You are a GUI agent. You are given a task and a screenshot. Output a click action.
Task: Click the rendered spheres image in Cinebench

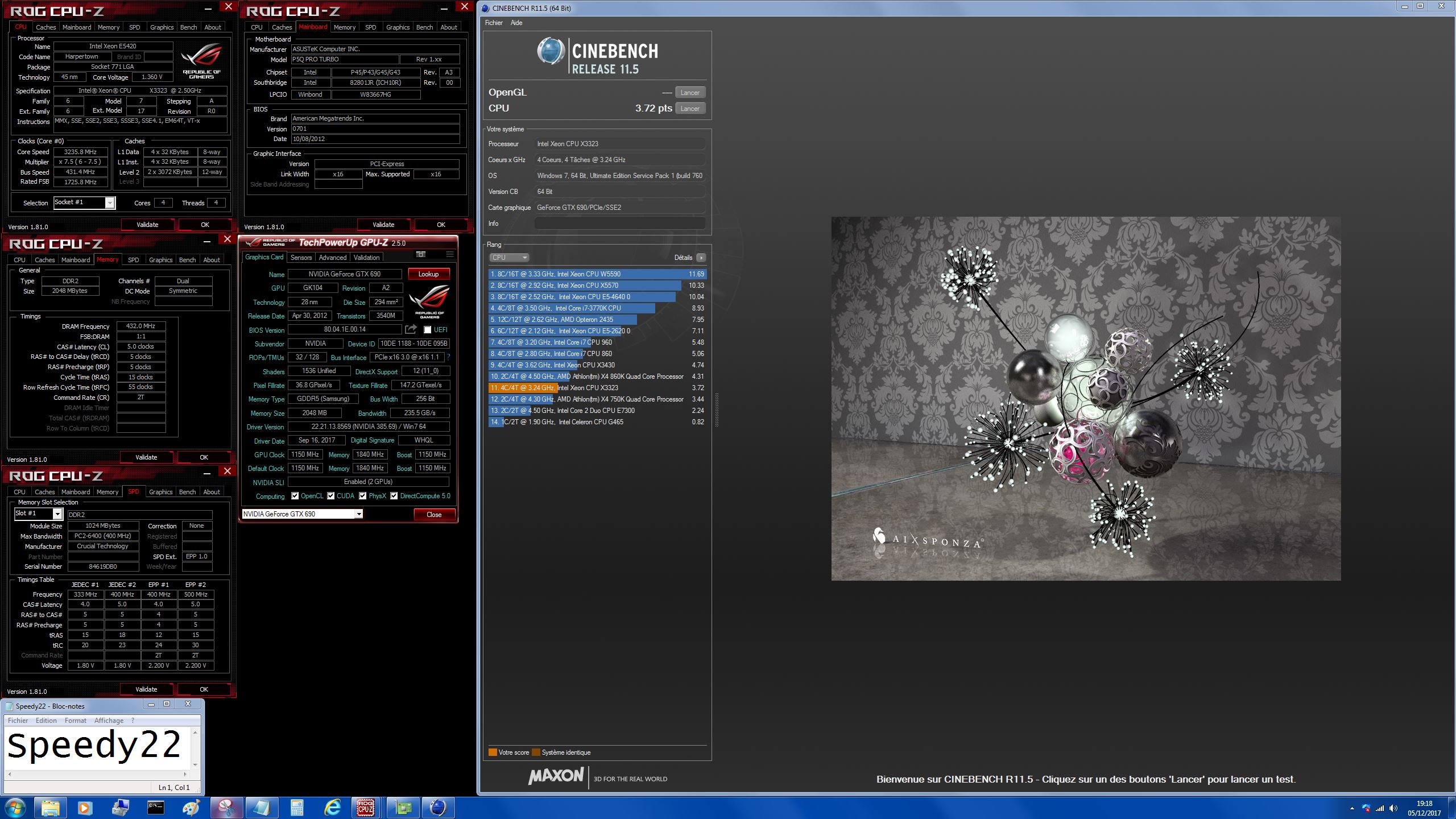(x=1086, y=398)
